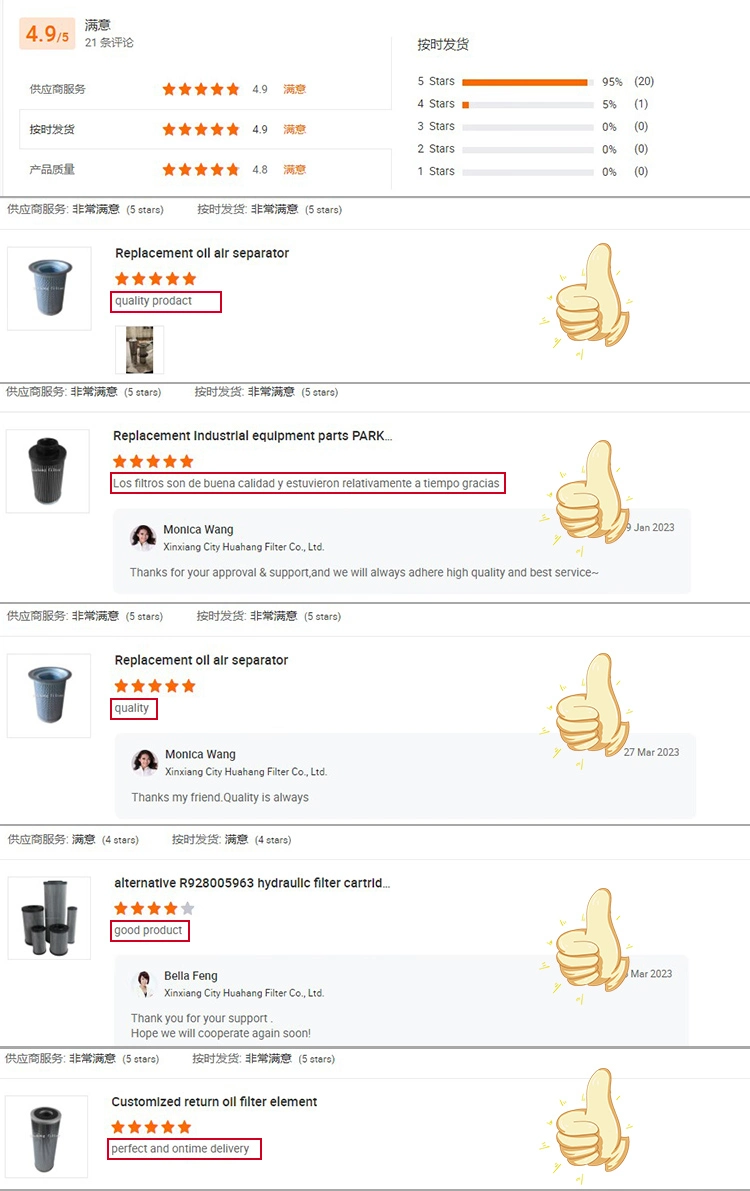The height and width of the screenshot is (1191, 750).
Task: Click thumbs-up icon beside 'perfect and ontime delivery'
Action: click(585, 1126)
